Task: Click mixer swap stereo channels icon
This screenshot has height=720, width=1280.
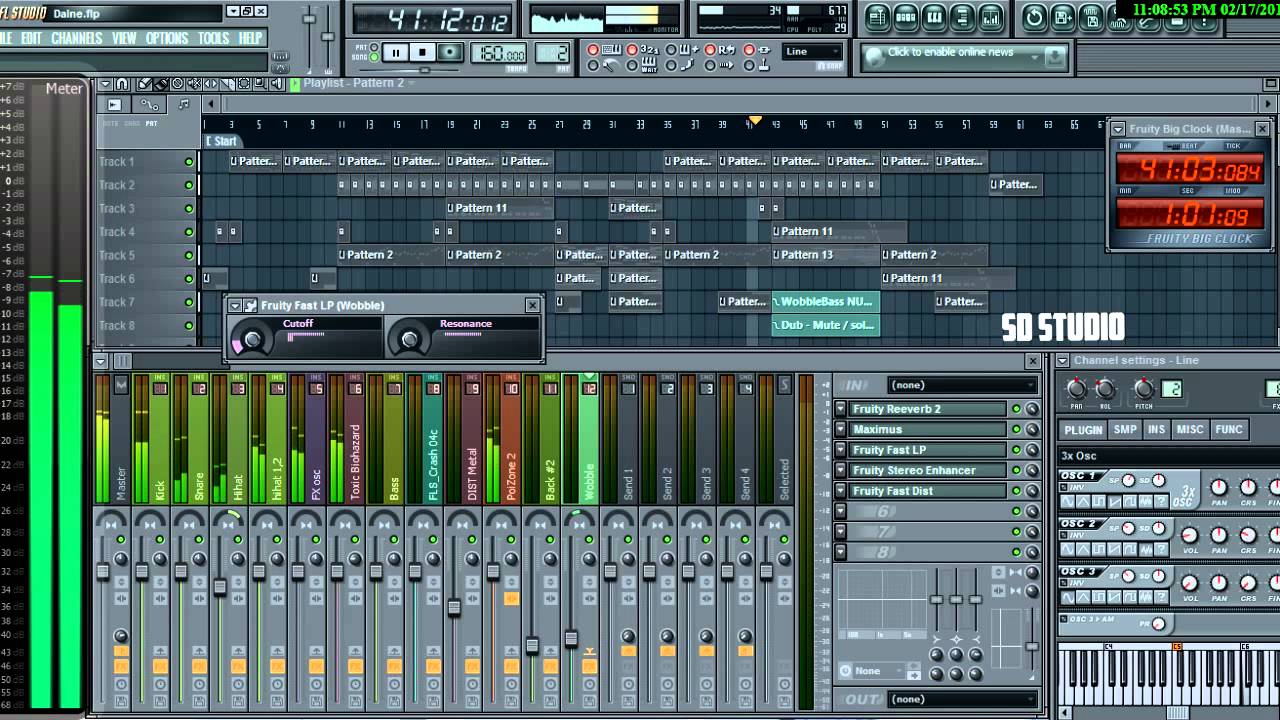Action: [998, 591]
